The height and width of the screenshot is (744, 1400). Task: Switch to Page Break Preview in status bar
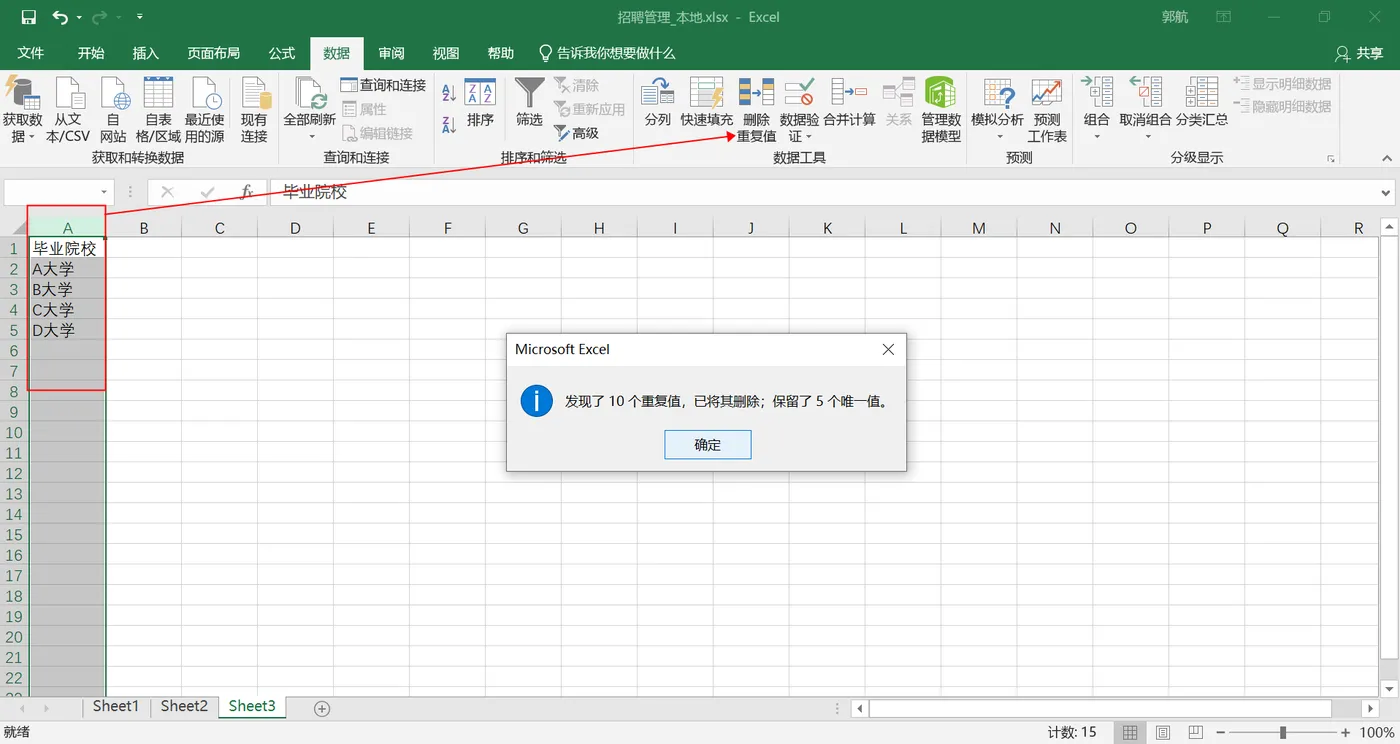pos(1196,733)
